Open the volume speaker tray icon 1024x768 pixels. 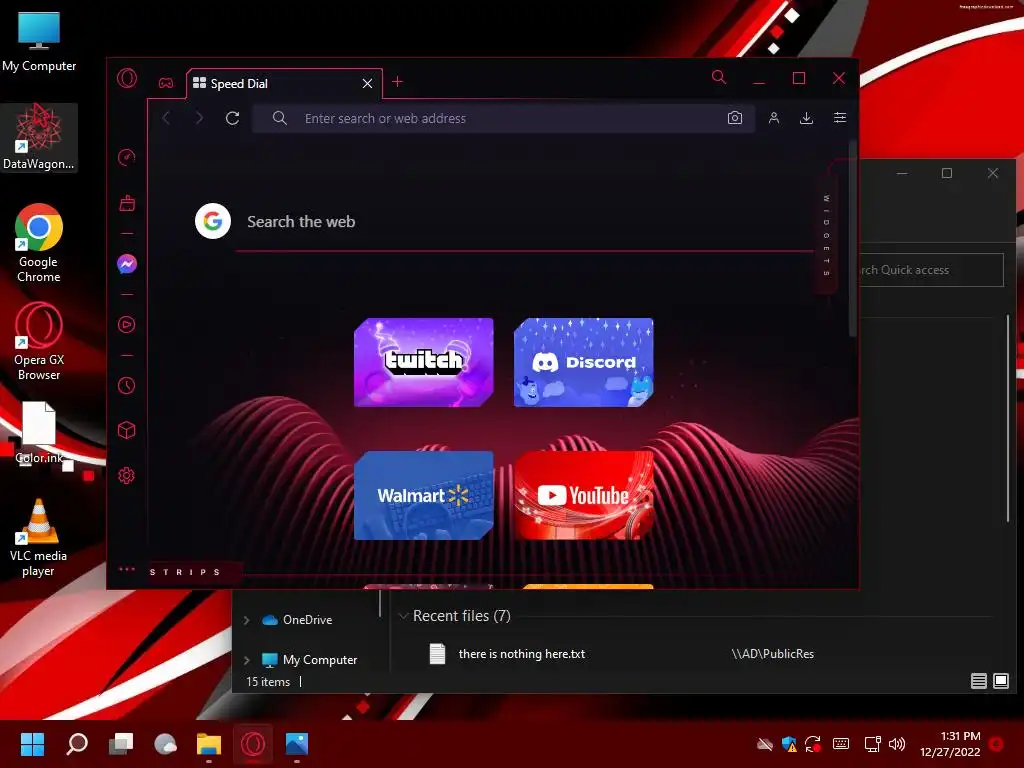tap(897, 743)
